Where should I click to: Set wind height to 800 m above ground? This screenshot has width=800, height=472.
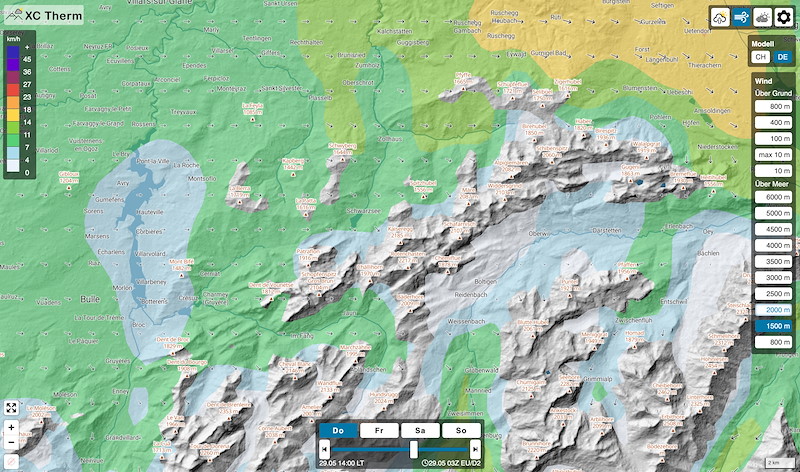tap(773, 106)
